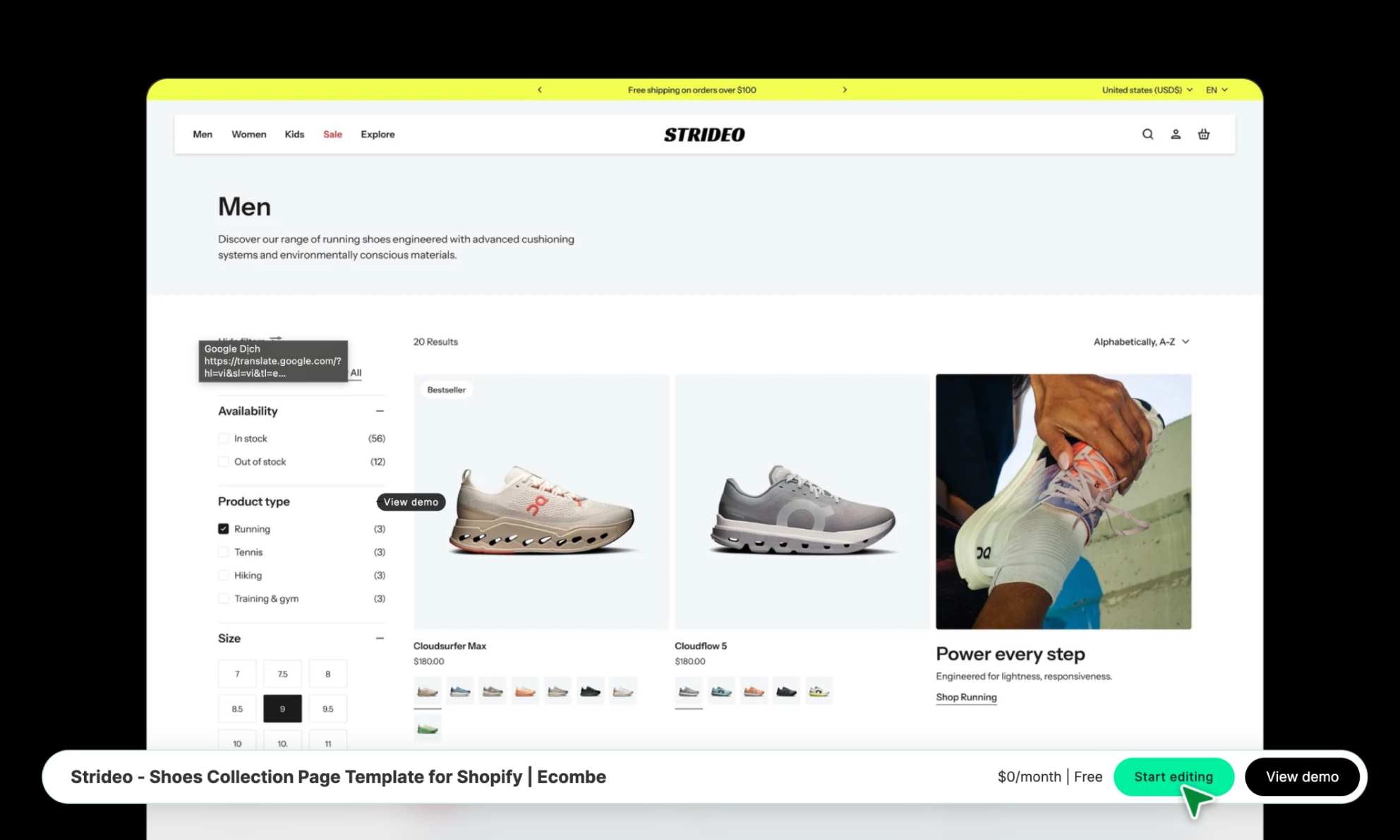Open the Alphabetically, A-Z sort dropdown
The width and height of the screenshot is (1400, 840).
1141,342
